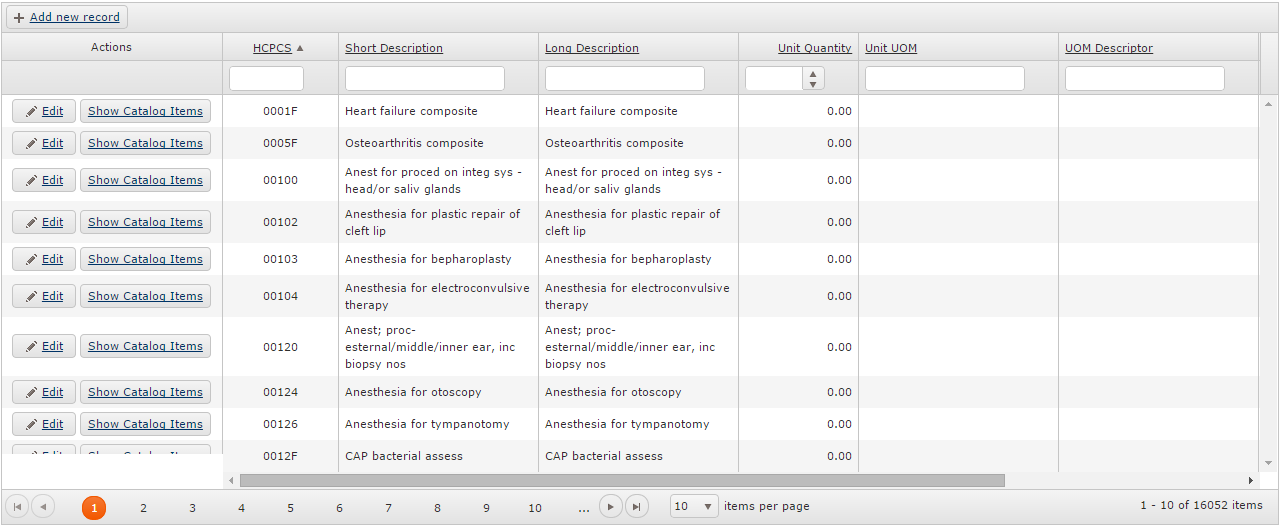
Task: Jump to the last page arrow
Action: click(x=637, y=507)
